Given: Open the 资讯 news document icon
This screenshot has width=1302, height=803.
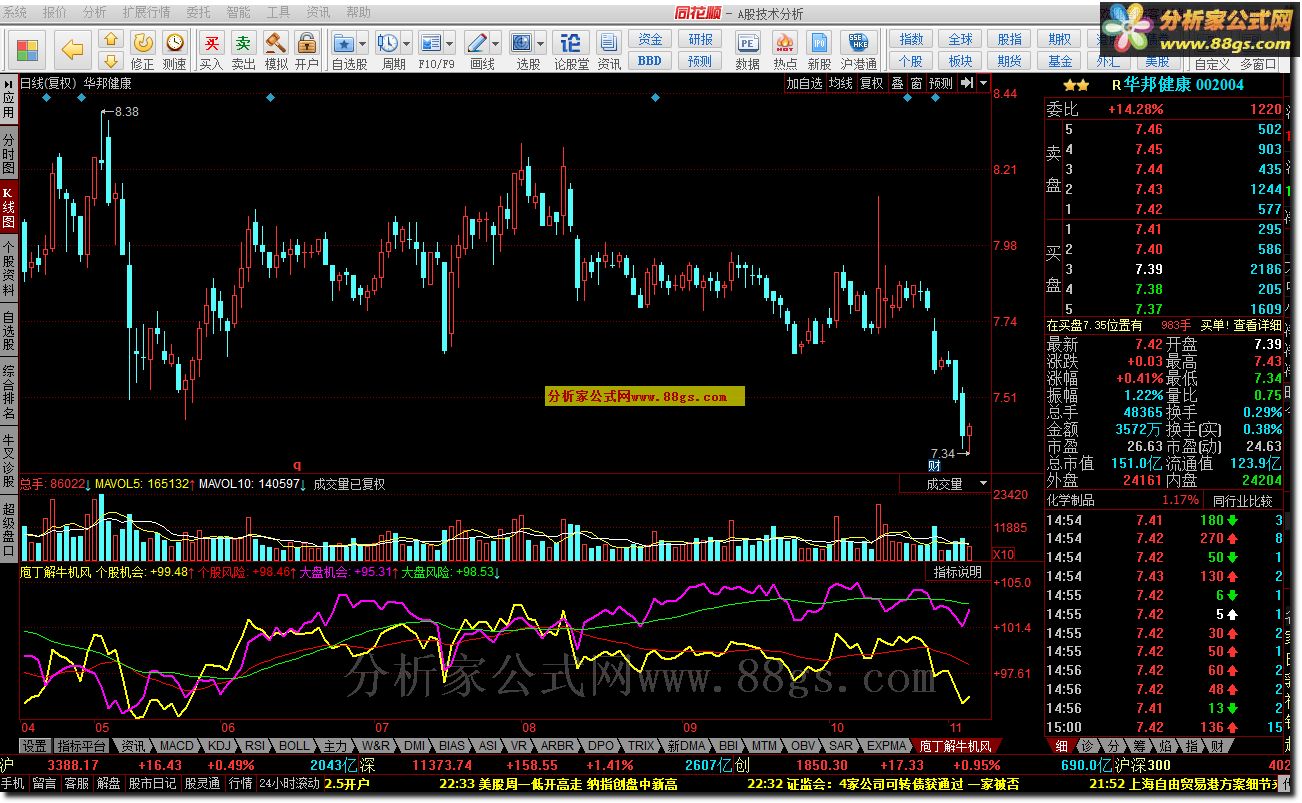Looking at the screenshot, I should click(x=608, y=43).
